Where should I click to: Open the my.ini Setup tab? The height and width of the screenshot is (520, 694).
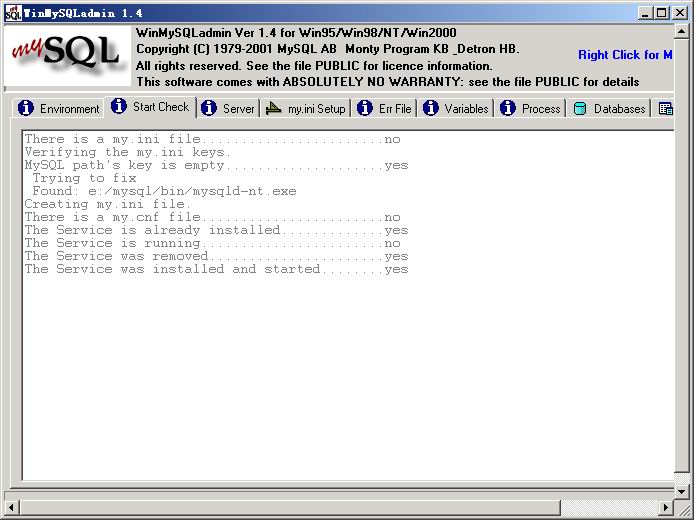(305, 108)
